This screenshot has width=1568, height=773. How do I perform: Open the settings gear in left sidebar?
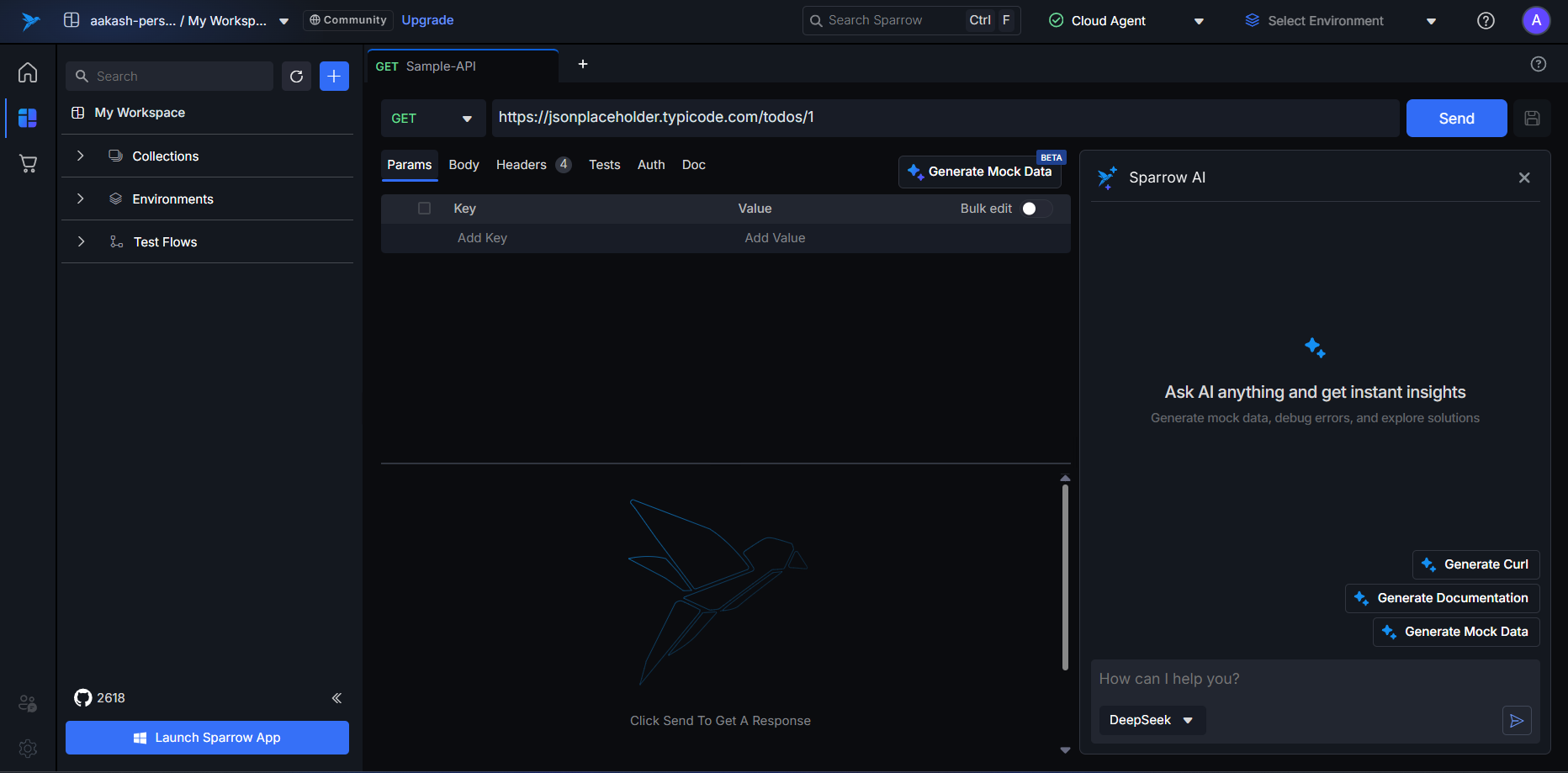[x=28, y=748]
